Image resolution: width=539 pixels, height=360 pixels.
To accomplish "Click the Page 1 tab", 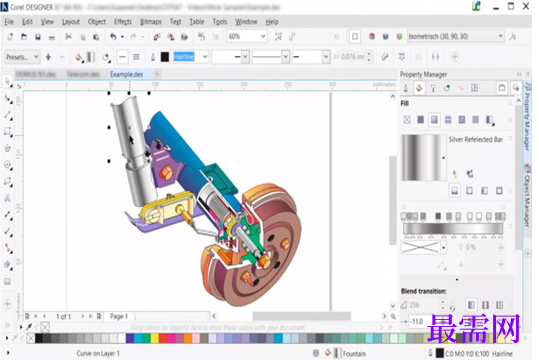I will [x=119, y=316].
